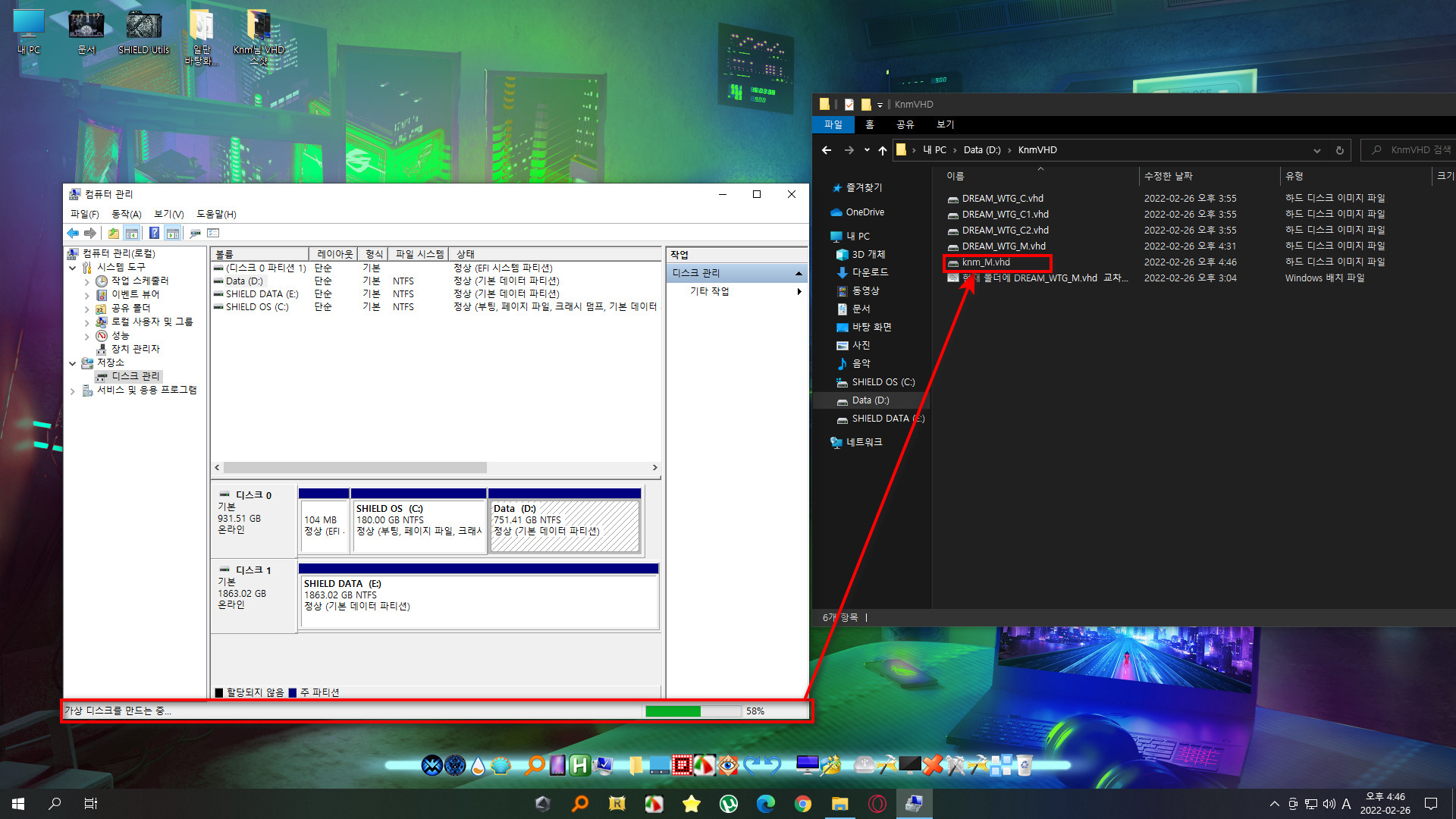
Task: Select Data (D:) row in volume list
Action: 436,281
